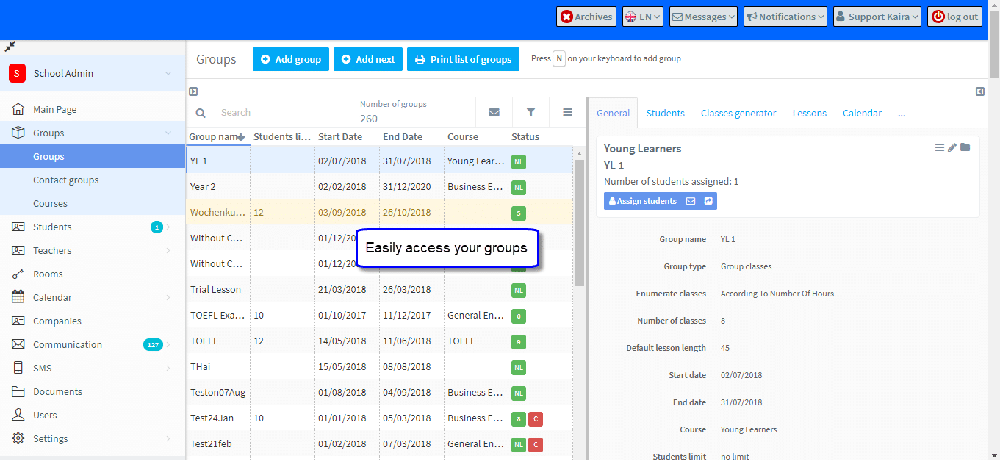Click the Add next button
1000x460 pixels.
pos(368,59)
